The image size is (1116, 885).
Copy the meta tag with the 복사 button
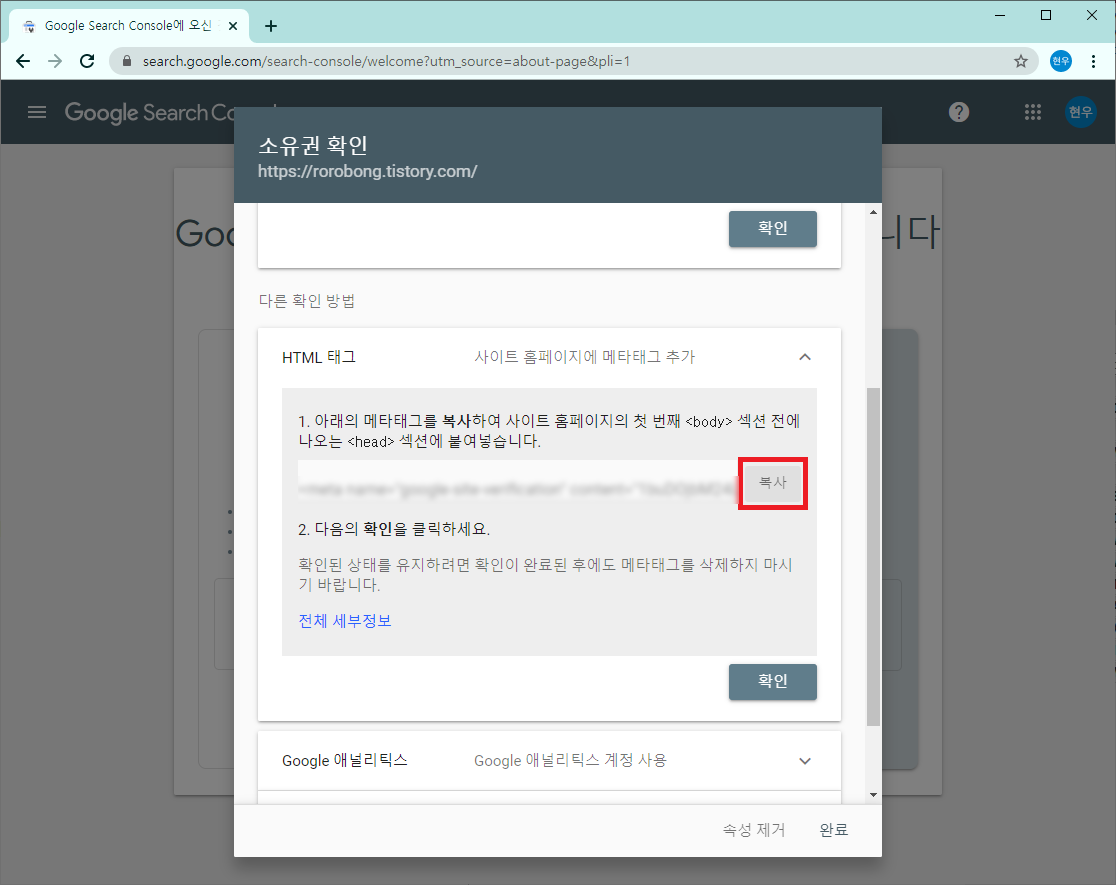[772, 483]
